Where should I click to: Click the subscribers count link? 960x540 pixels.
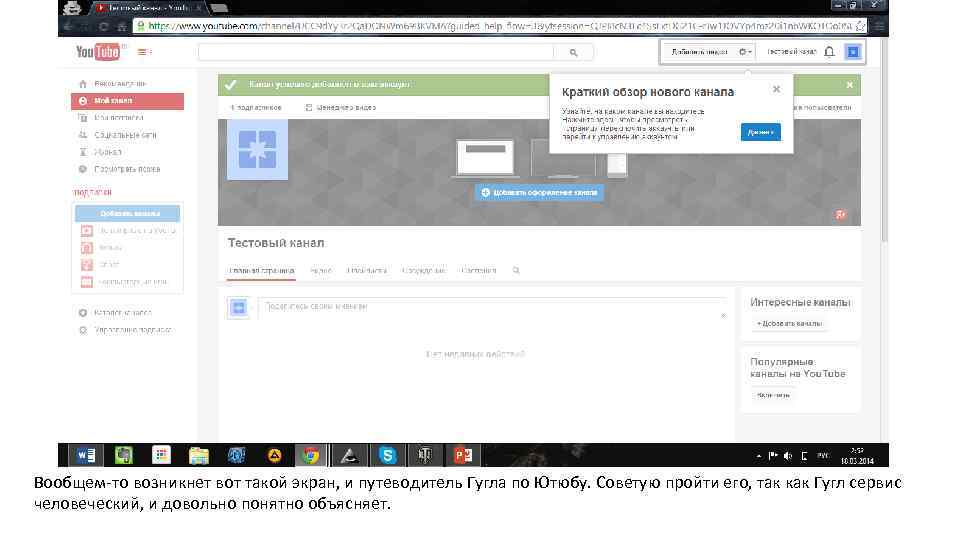pyautogui.click(x=255, y=108)
